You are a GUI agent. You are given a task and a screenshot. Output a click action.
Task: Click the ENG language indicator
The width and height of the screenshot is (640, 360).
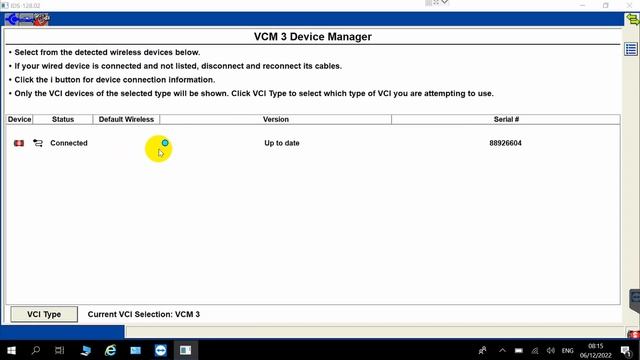567,350
